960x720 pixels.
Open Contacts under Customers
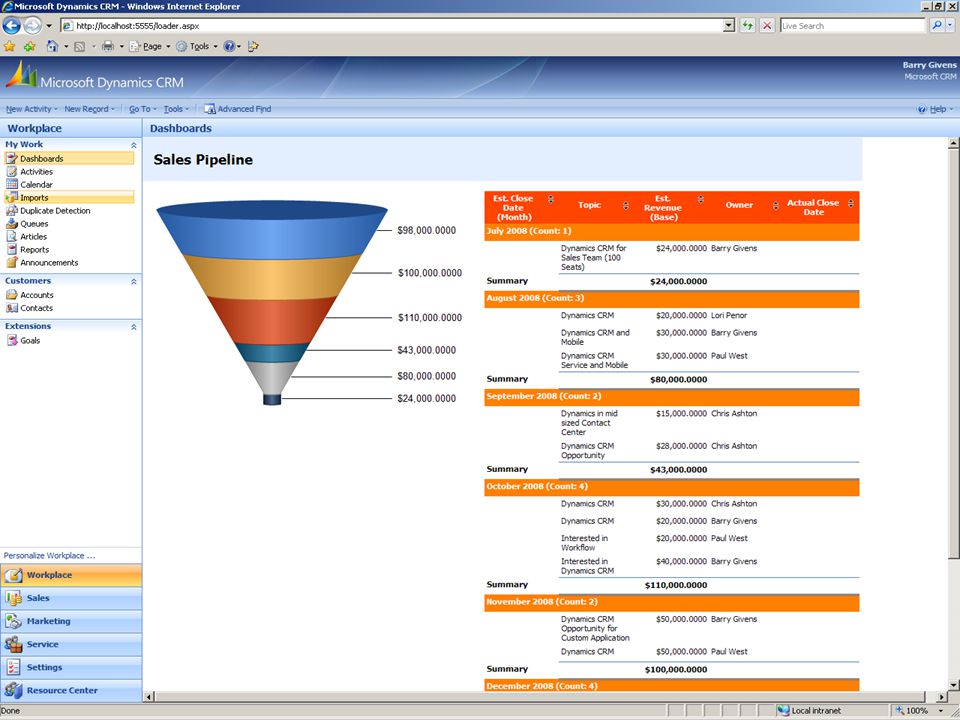click(x=36, y=309)
